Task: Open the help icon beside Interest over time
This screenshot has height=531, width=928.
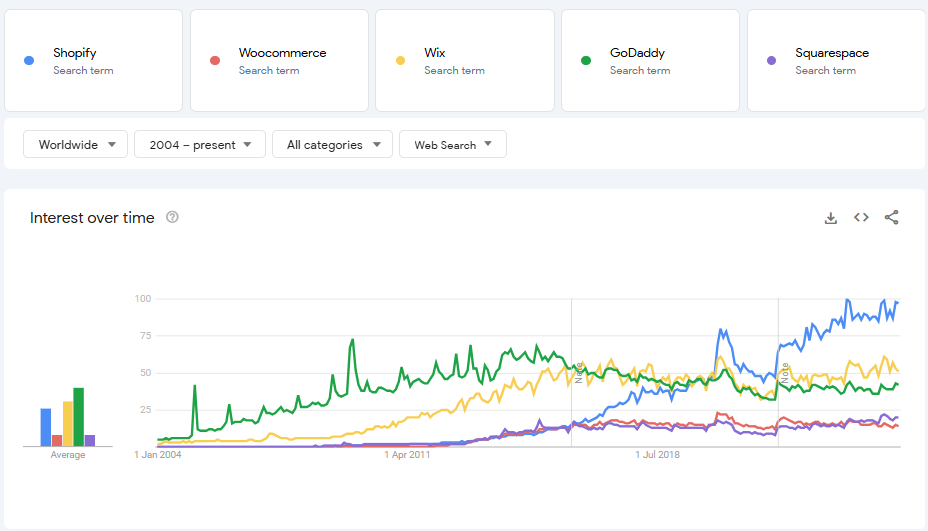Action: [172, 217]
